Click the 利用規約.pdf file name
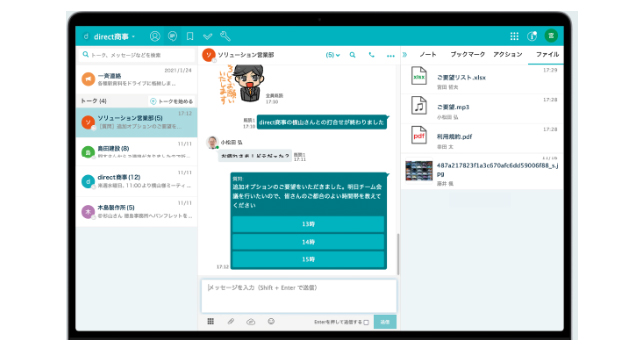 coord(454,137)
